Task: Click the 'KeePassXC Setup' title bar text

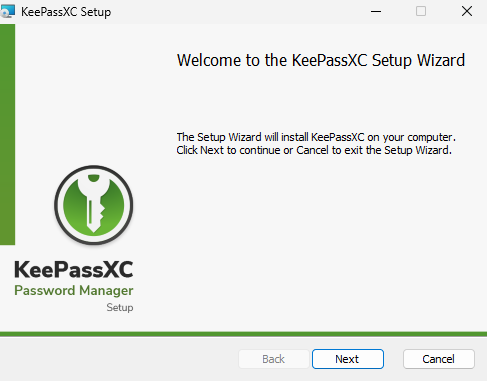Action: pyautogui.click(x=66, y=12)
